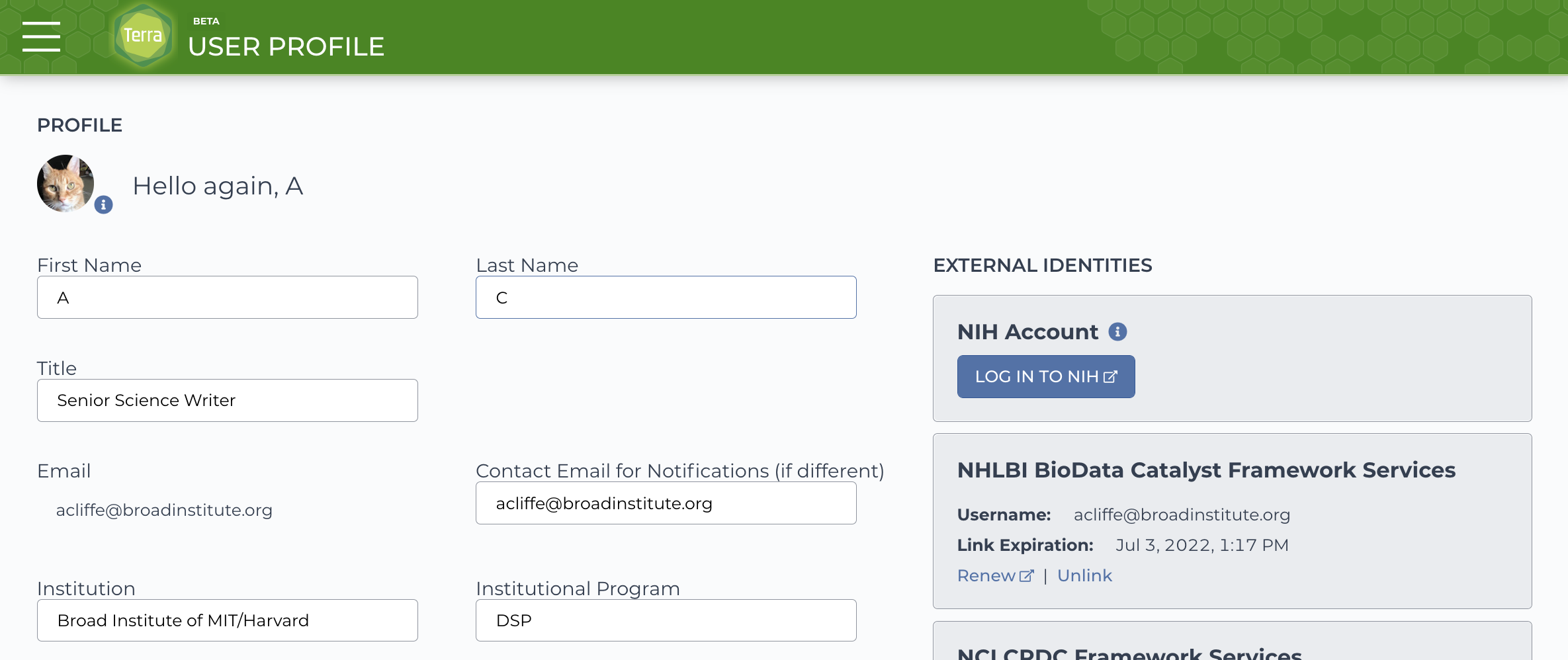Click the external link icon next to Renew
This screenshot has height=660, width=1568.
click(x=1026, y=576)
